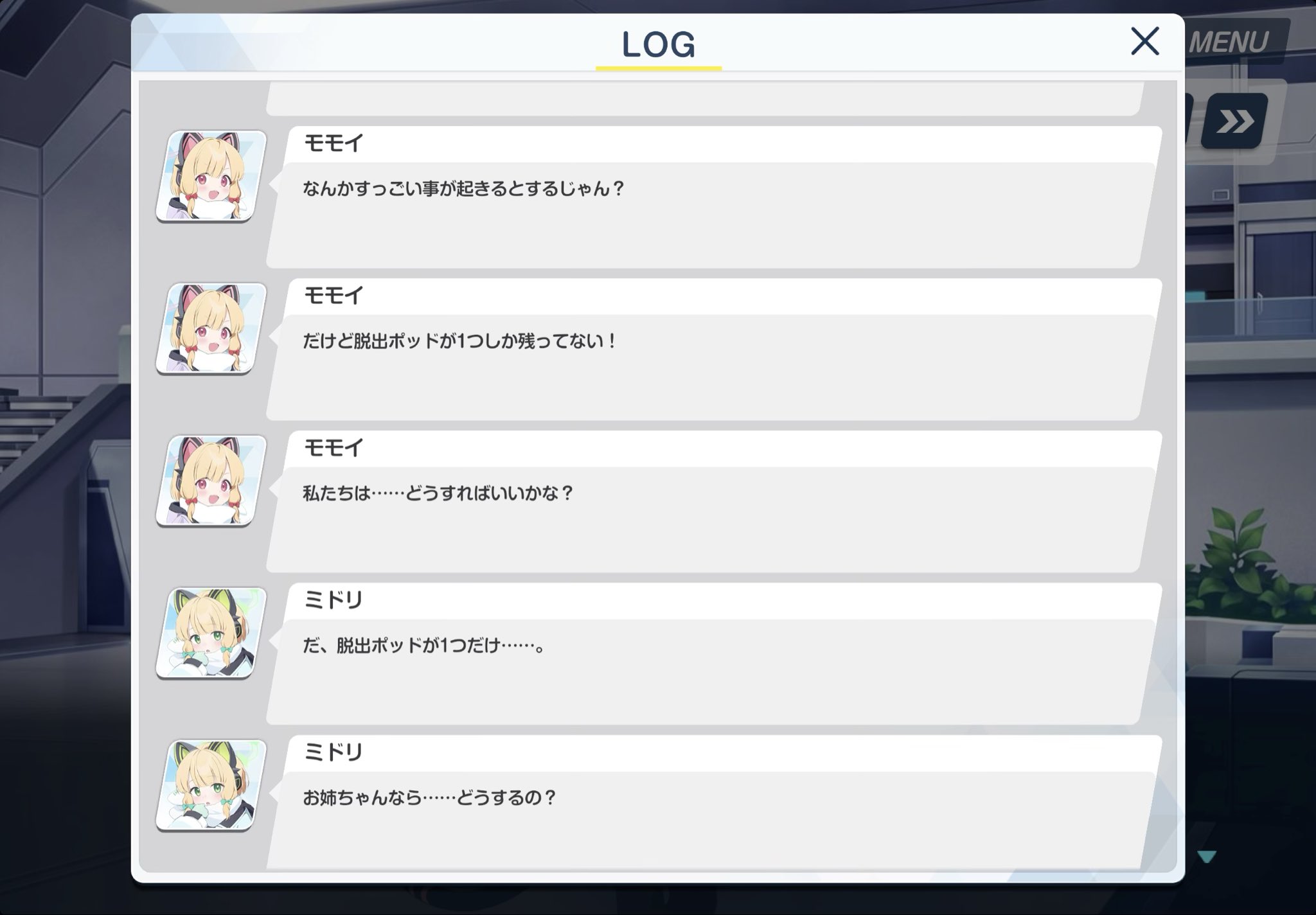Click the second ミドリ name label
Image resolution: width=1316 pixels, height=915 pixels.
pyautogui.click(x=333, y=752)
